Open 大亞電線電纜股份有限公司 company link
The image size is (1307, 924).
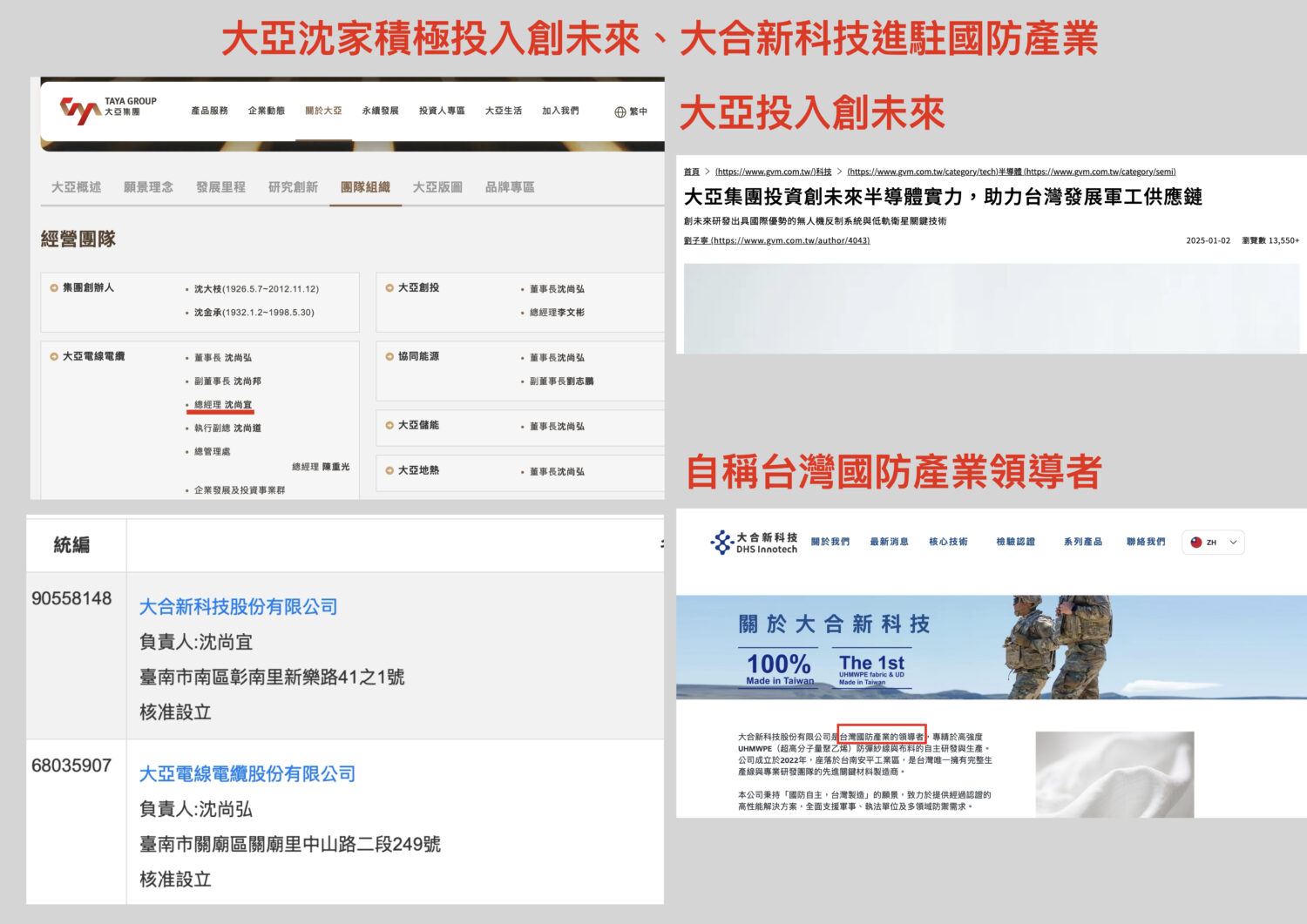tap(247, 774)
